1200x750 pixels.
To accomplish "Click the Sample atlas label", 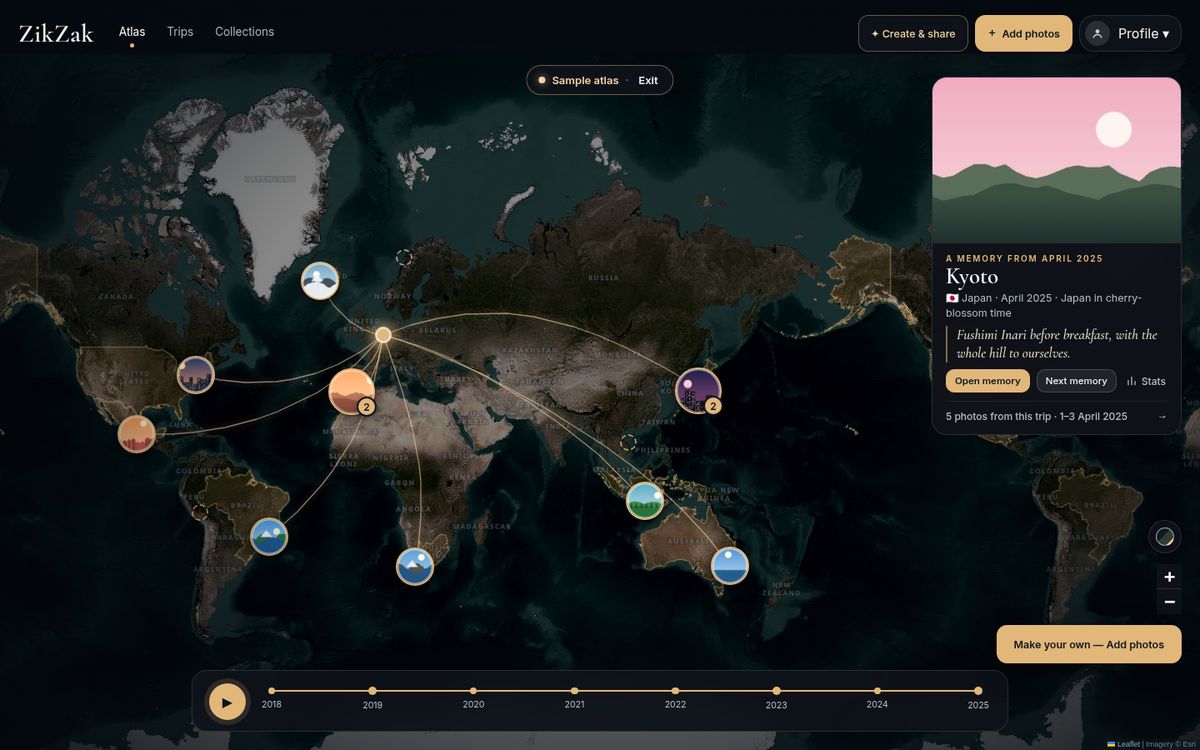I will (x=585, y=80).
